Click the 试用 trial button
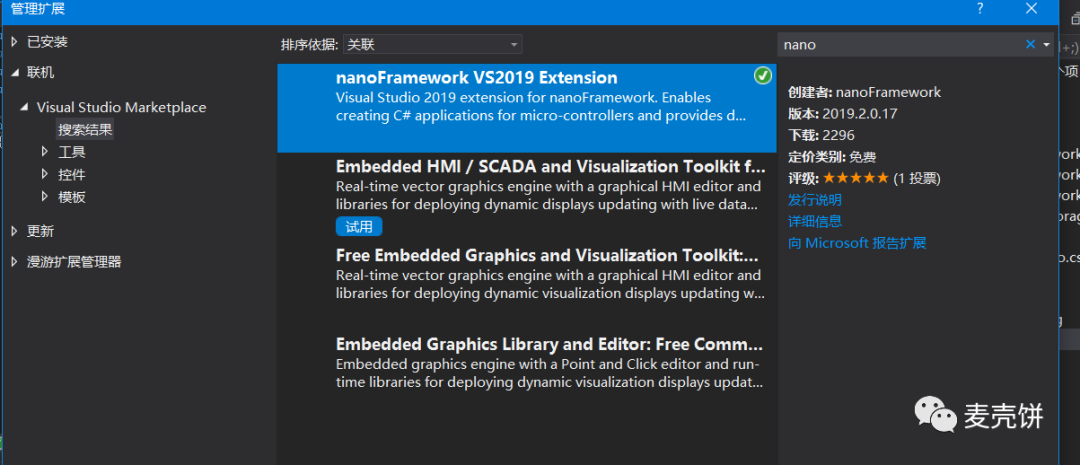This screenshot has height=465, width=1080. pyautogui.click(x=359, y=226)
